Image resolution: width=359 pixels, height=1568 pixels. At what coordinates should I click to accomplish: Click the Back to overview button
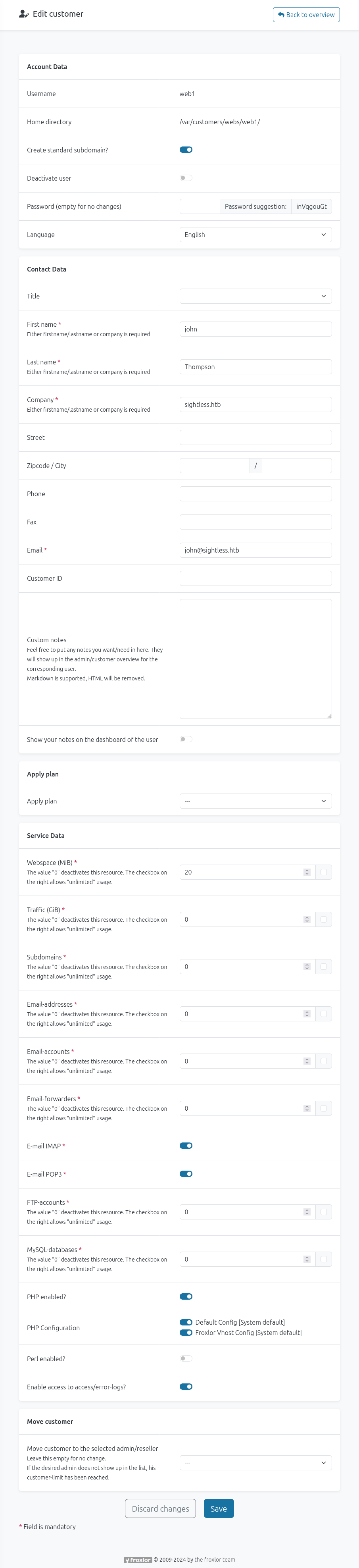306,15
